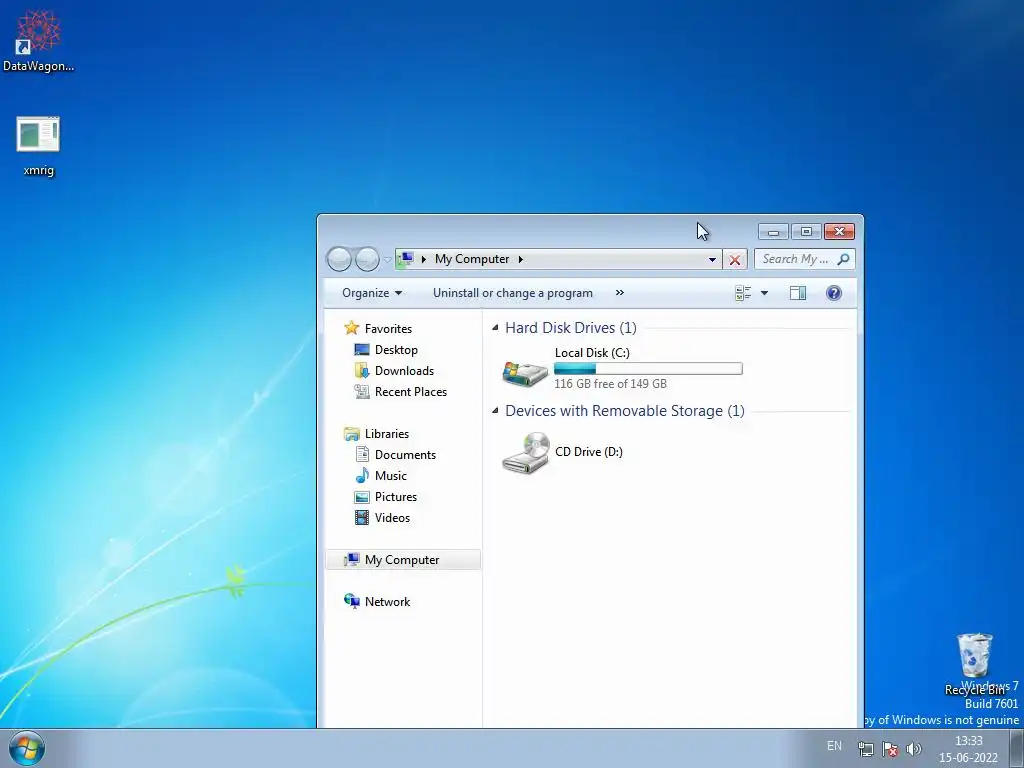Click the taskbar clock showing 13:33
The width and height of the screenshot is (1024, 768).
point(968,749)
